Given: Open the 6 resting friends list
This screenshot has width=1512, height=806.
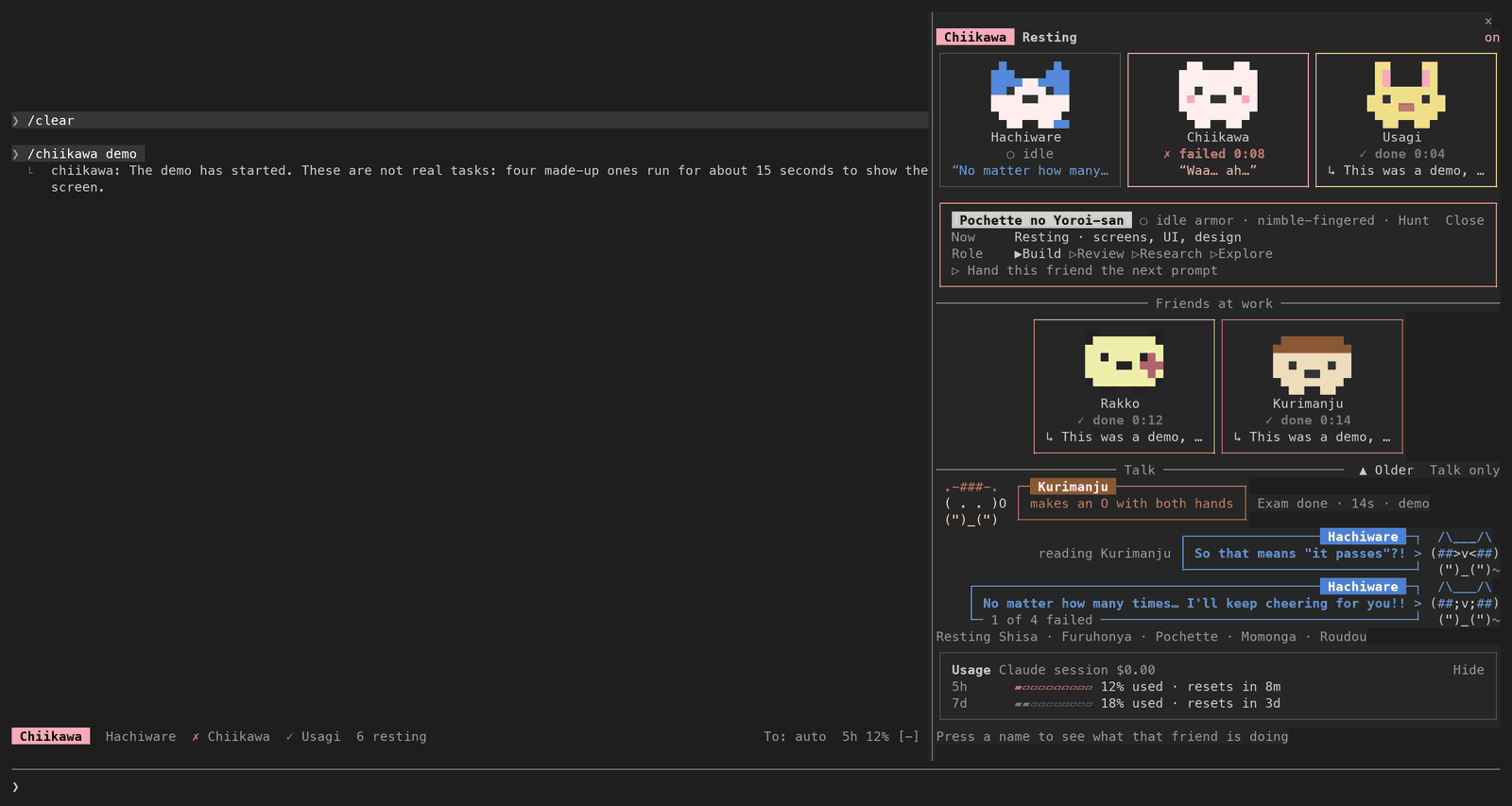Looking at the screenshot, I should pos(391,737).
